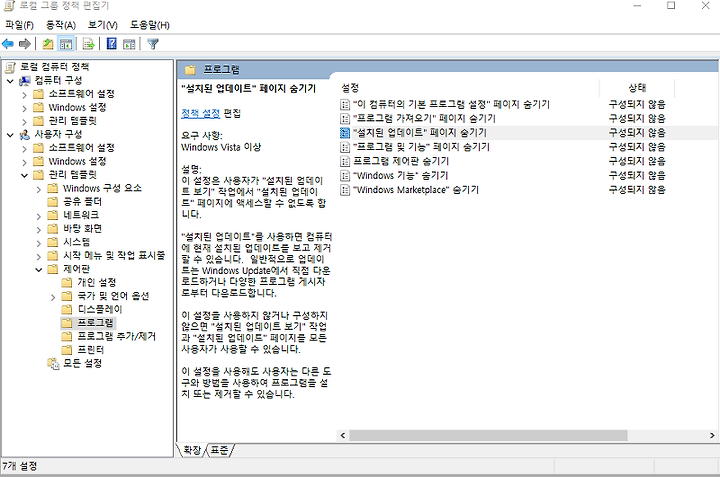
Task: Click the 개인 설정 folder icon
Action: pyautogui.click(x=67, y=282)
